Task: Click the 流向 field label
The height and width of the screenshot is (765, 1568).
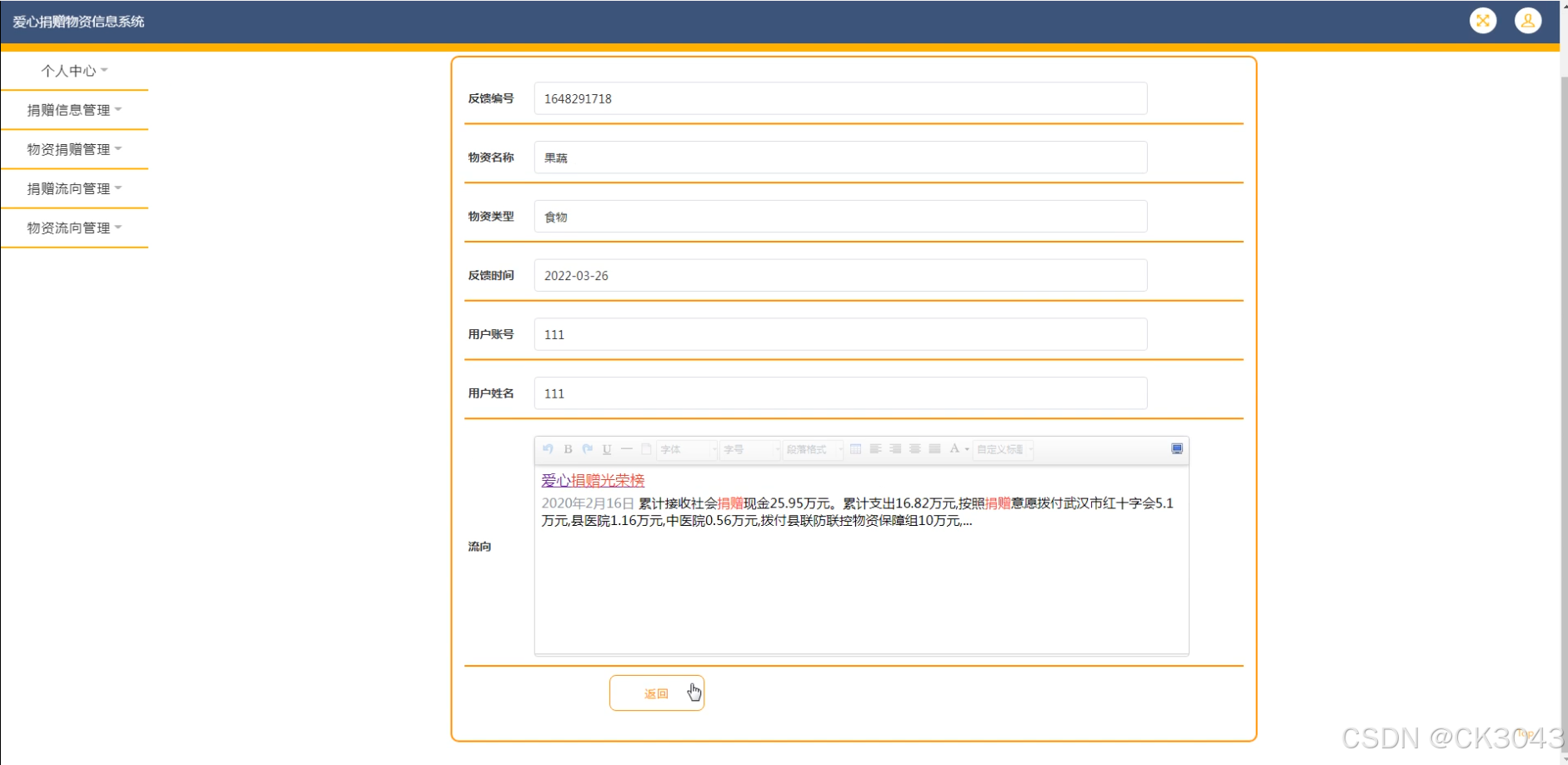Action: 479,547
